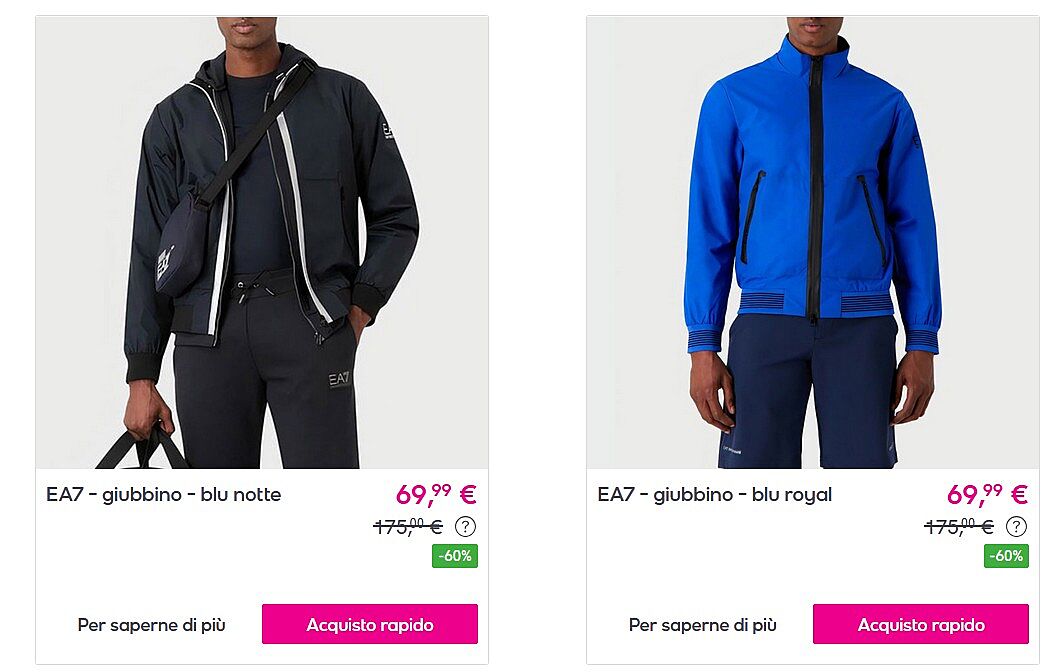Click the 69,99 € price of blu royal jacket

point(987,494)
